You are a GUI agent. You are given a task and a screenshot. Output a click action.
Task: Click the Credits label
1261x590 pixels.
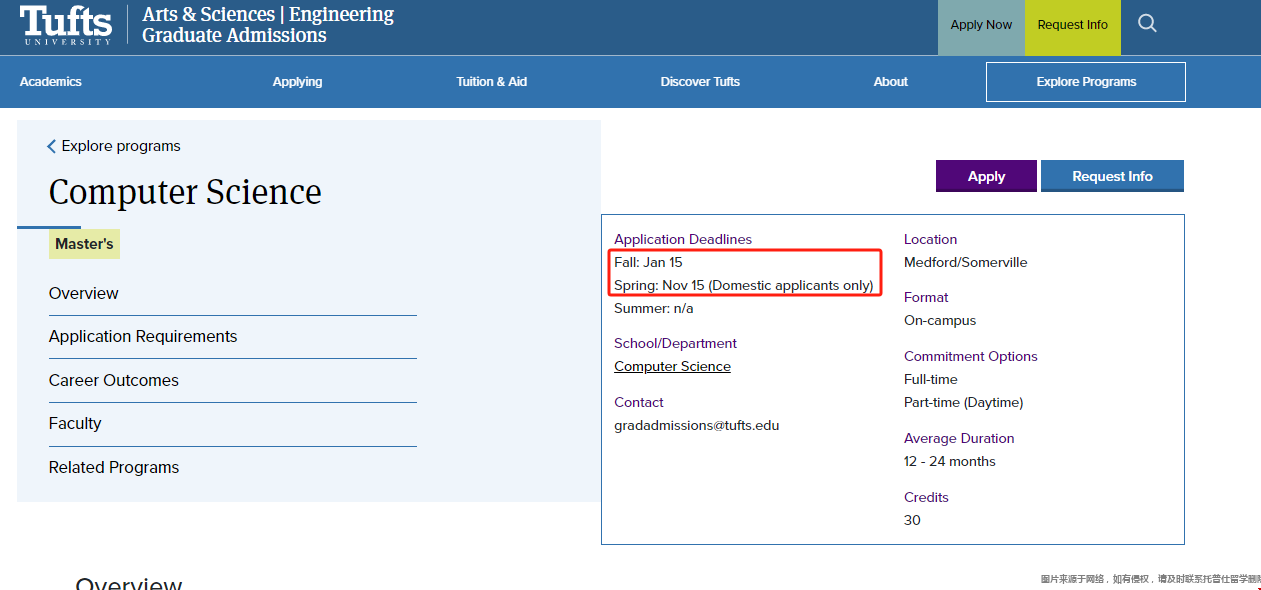pos(926,498)
